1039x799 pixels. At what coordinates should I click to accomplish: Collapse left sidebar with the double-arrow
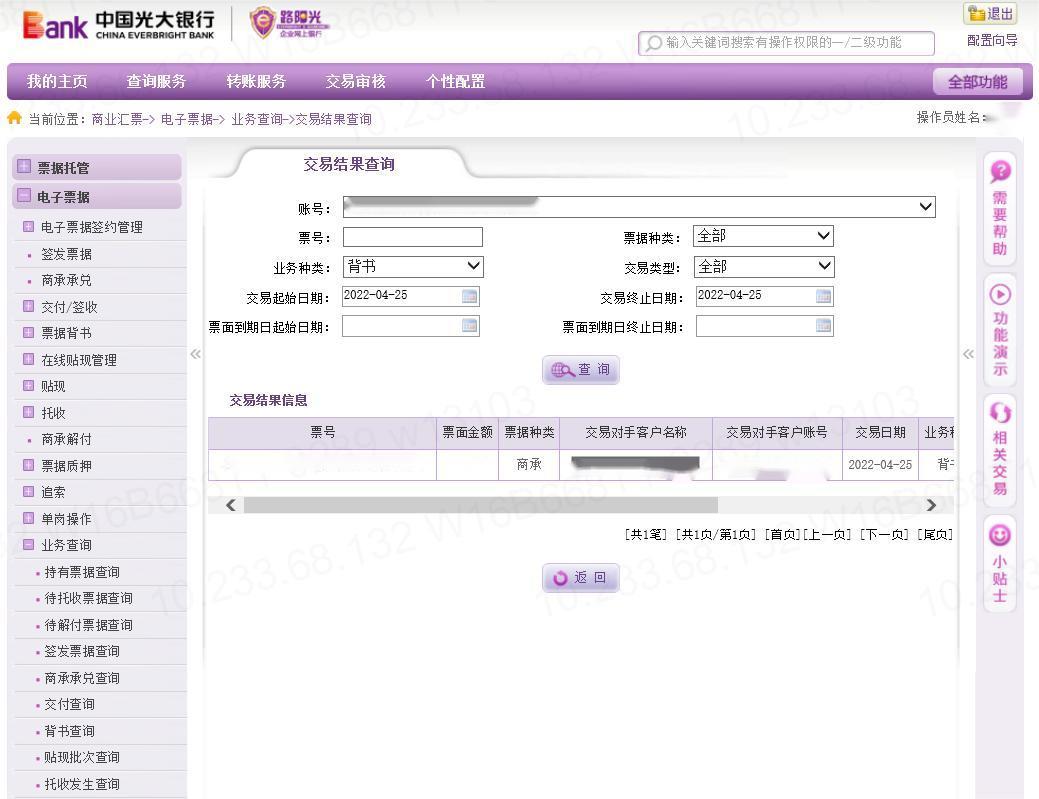click(195, 354)
